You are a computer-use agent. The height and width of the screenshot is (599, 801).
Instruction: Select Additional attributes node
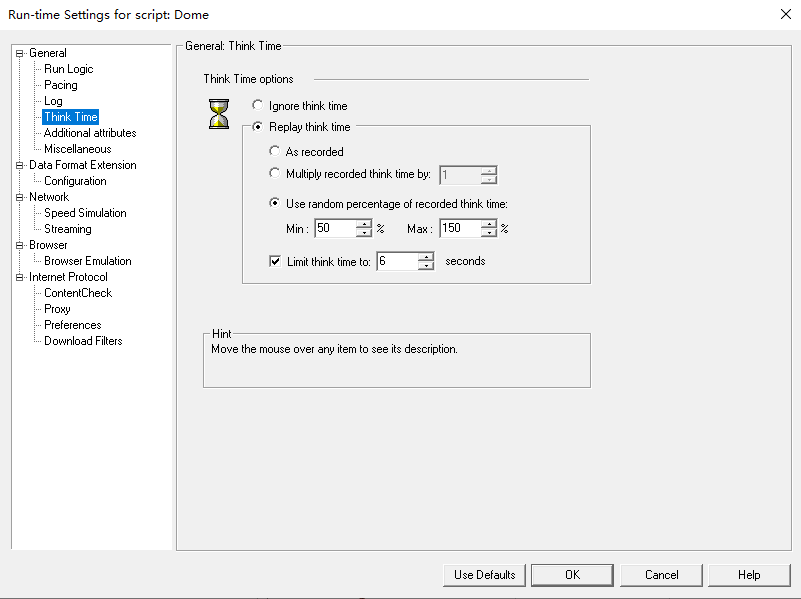88,132
